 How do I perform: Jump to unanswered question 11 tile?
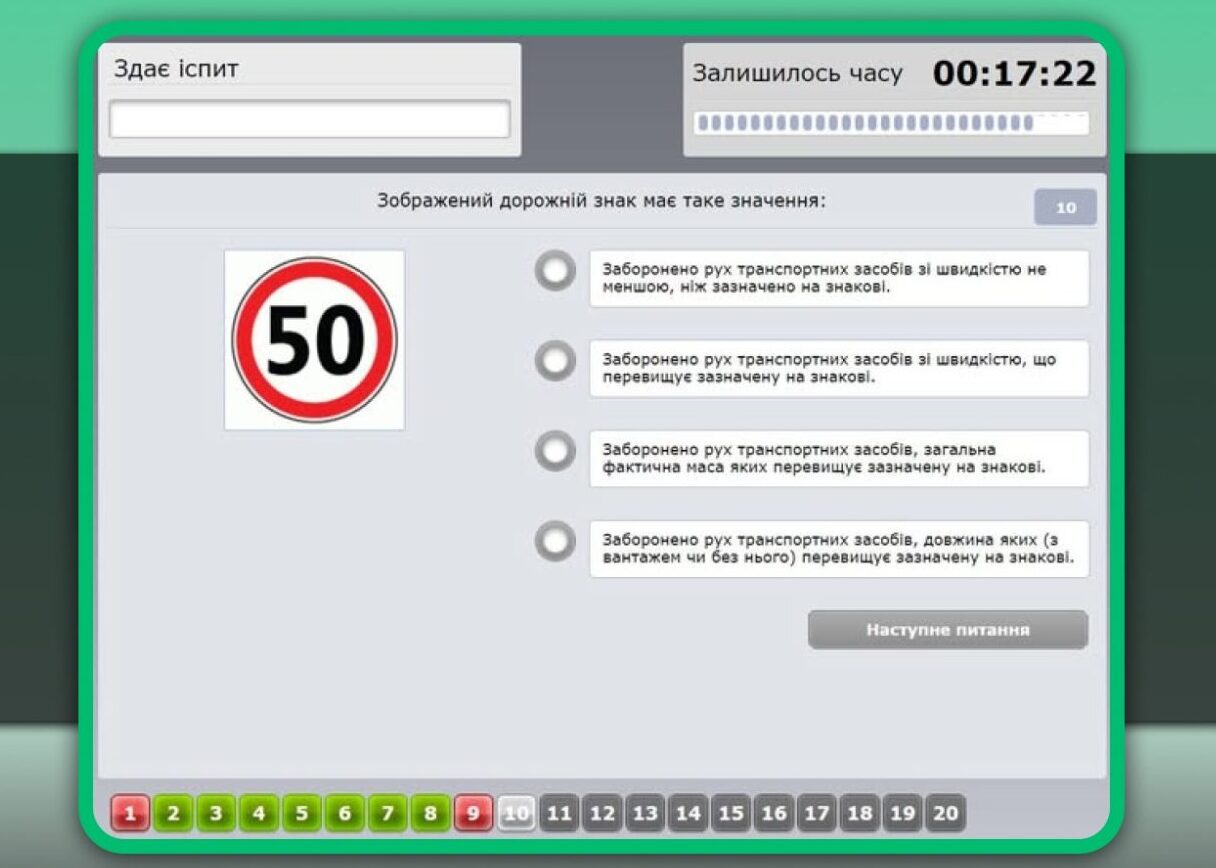coord(559,813)
